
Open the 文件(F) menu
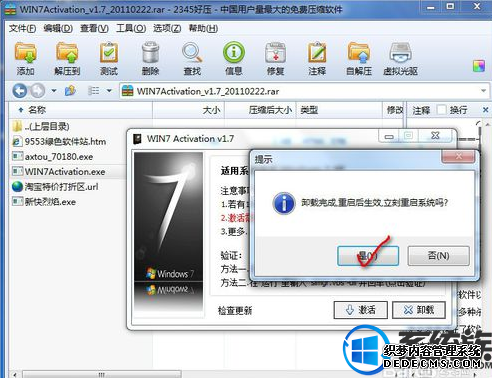tap(22, 28)
